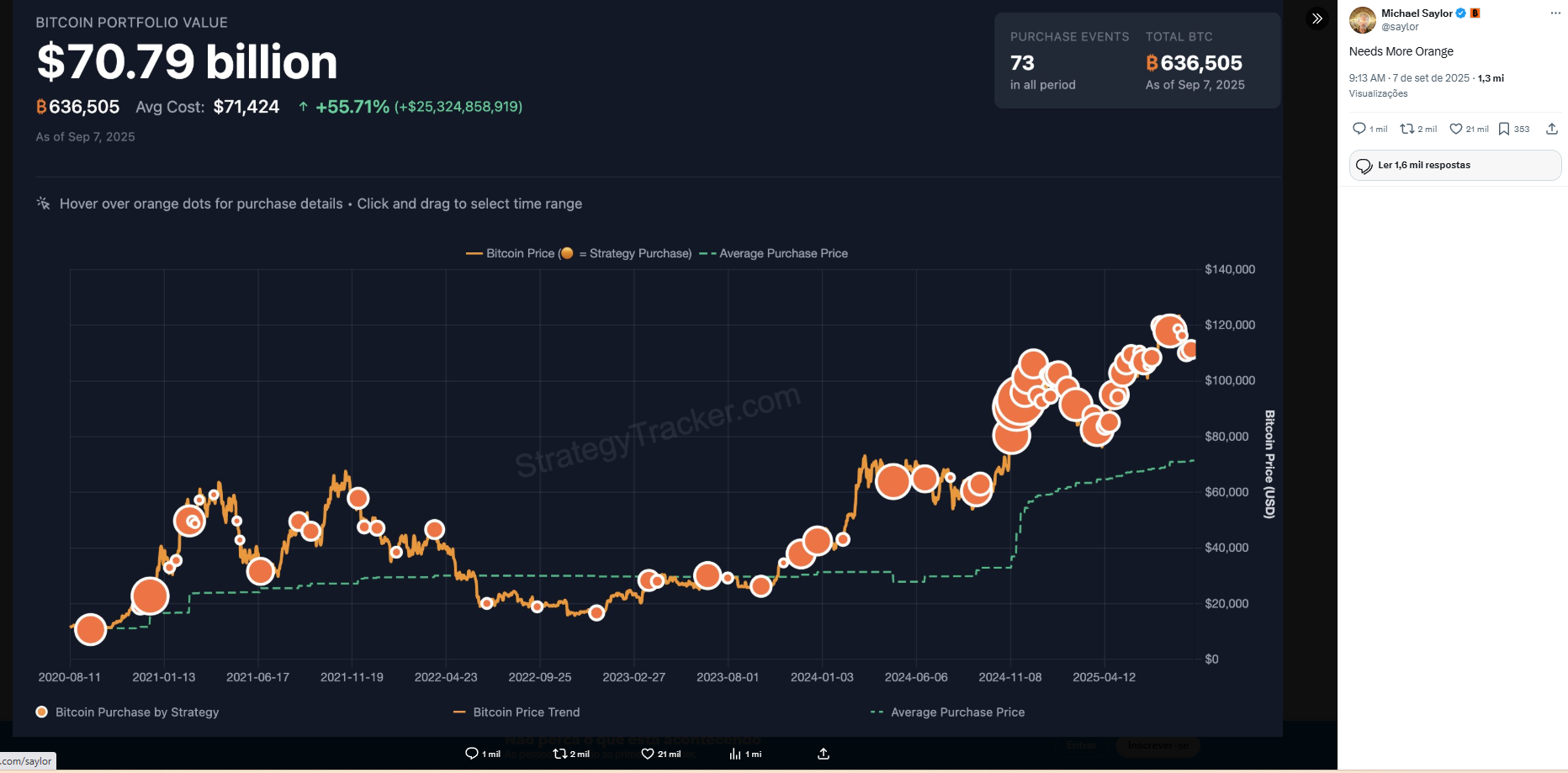Click the analytics bars icon showing 1 mi views

(736, 754)
